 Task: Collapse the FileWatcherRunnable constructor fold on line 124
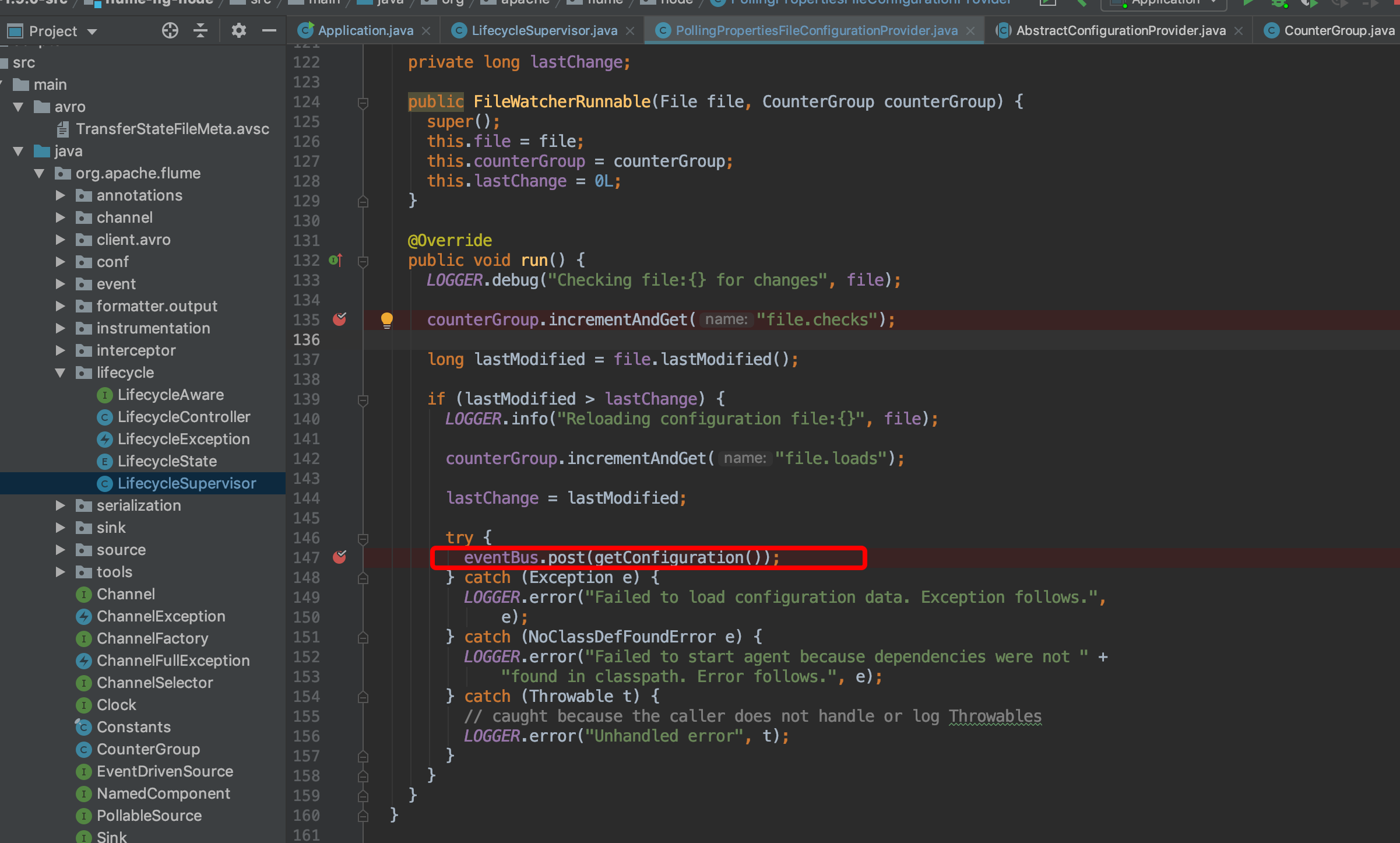coord(363,102)
